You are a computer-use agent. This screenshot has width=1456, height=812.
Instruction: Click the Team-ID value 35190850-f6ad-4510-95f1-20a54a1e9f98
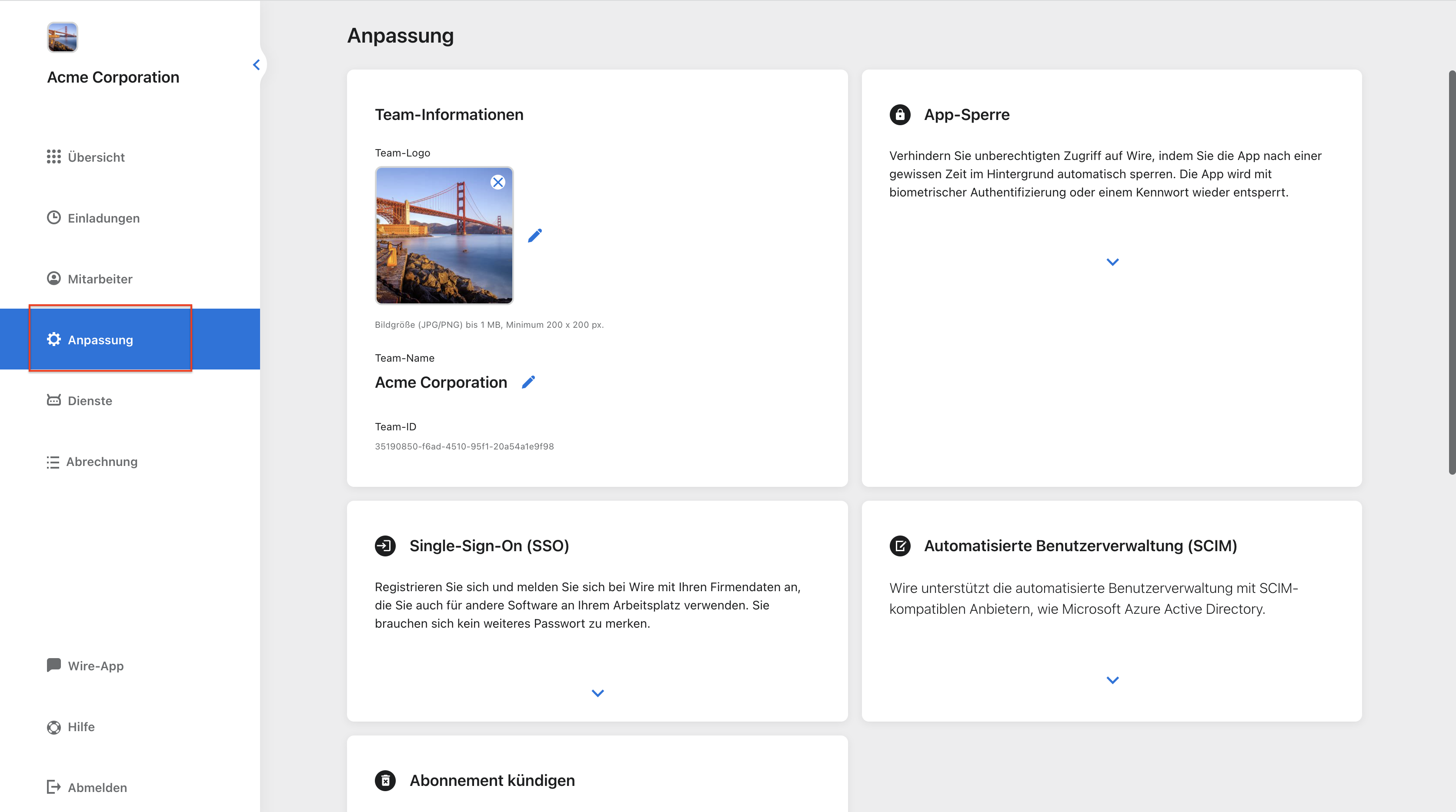(x=464, y=446)
